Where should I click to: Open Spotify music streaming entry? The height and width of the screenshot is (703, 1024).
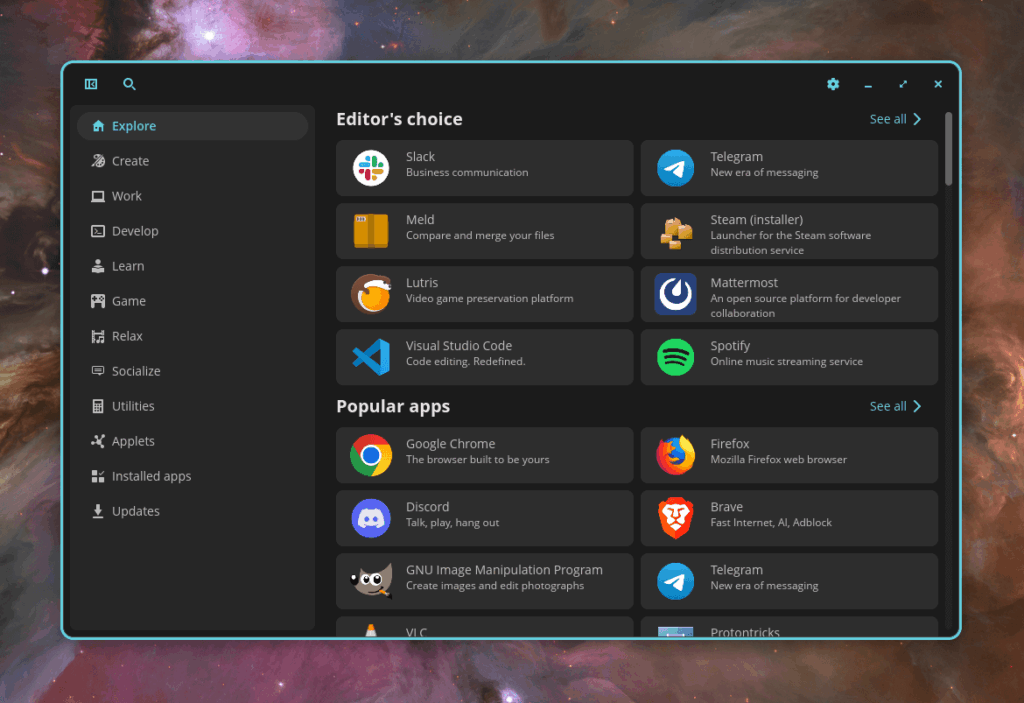pos(789,357)
